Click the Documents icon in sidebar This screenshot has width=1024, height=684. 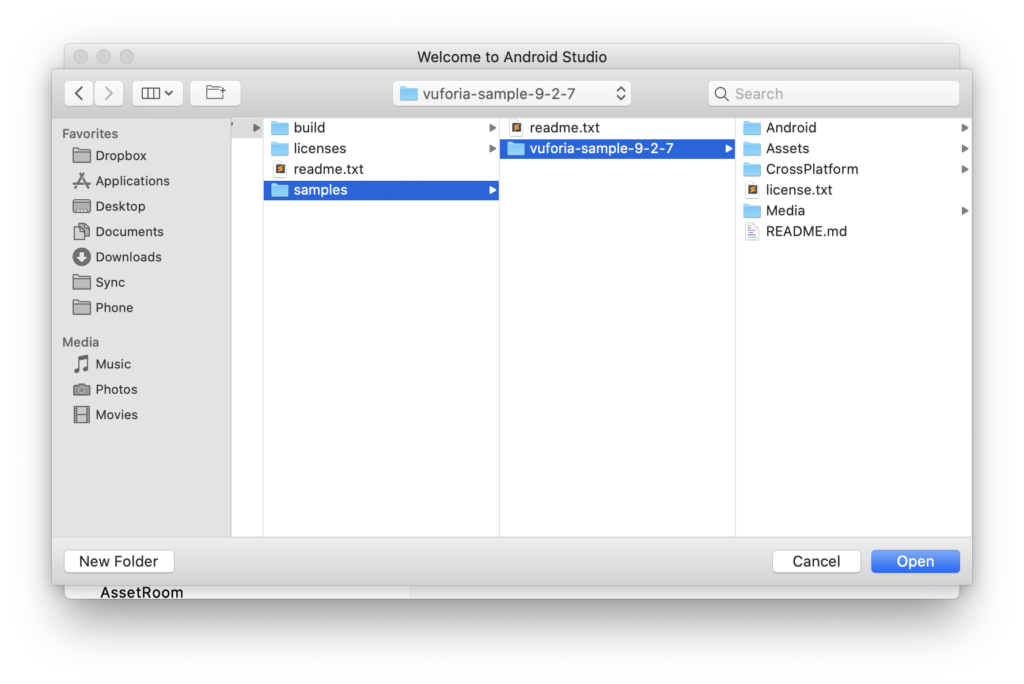pyautogui.click(x=82, y=231)
